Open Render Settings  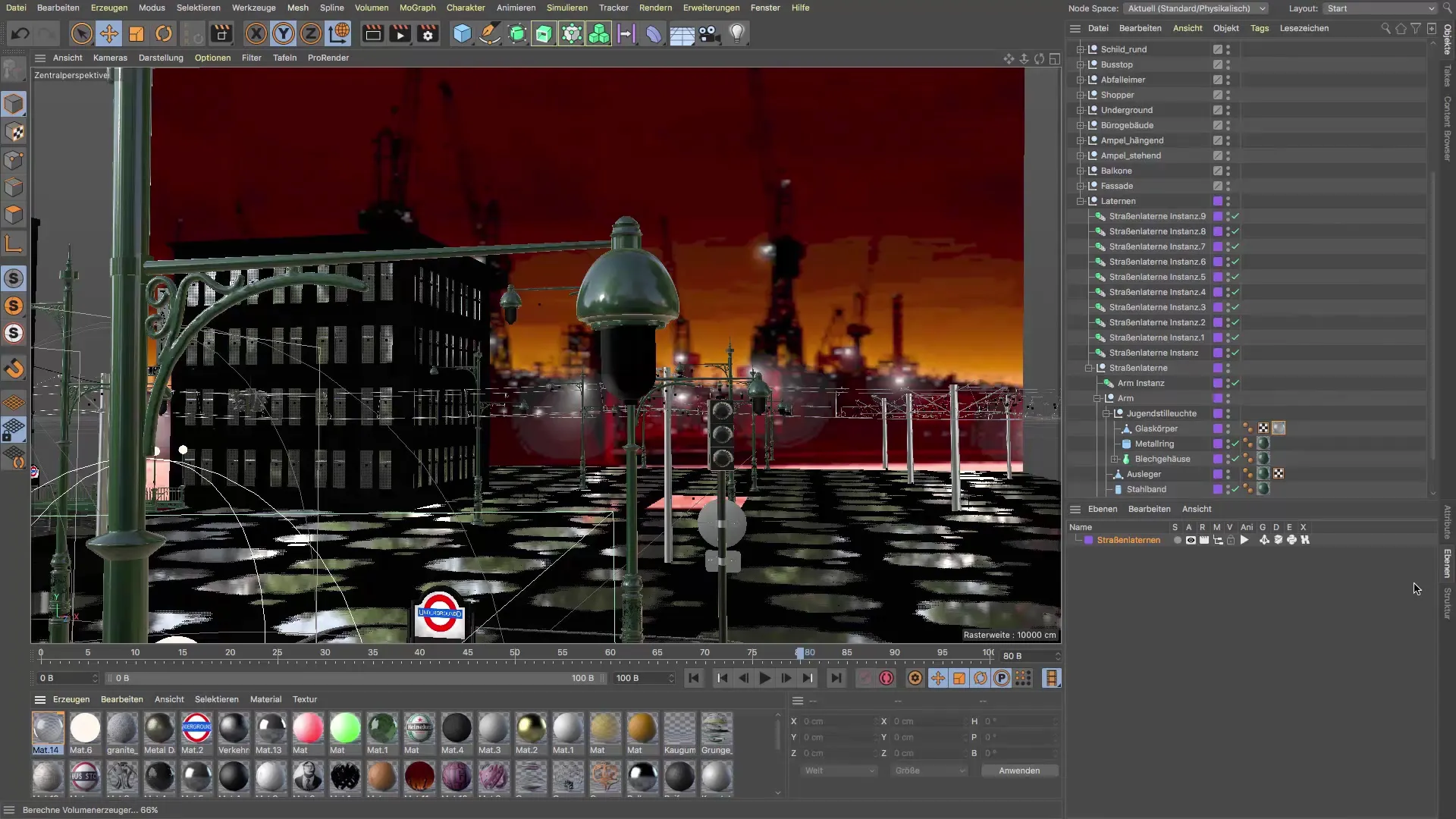(x=428, y=33)
